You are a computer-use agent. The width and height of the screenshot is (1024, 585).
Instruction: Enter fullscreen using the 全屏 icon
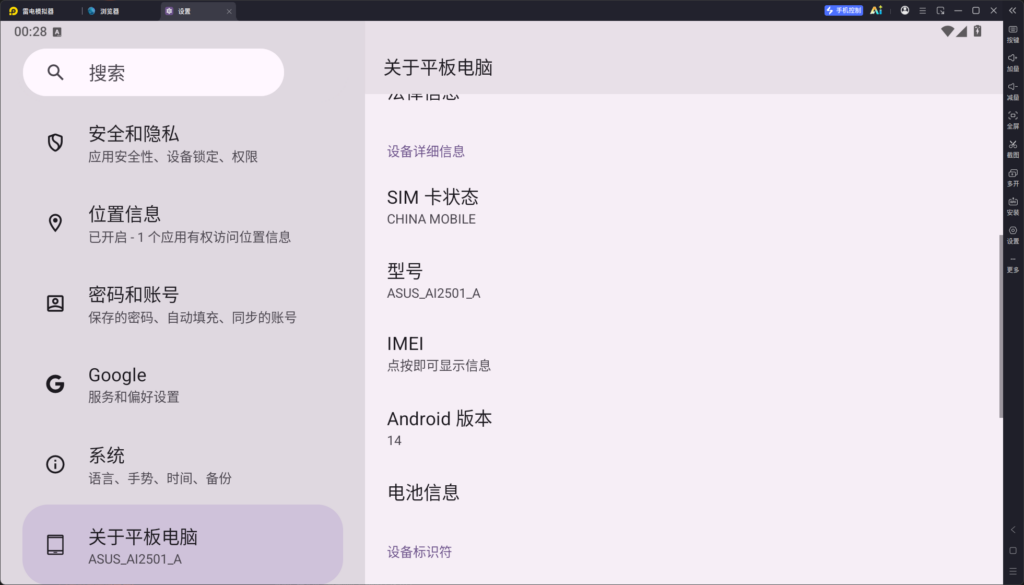(1013, 120)
